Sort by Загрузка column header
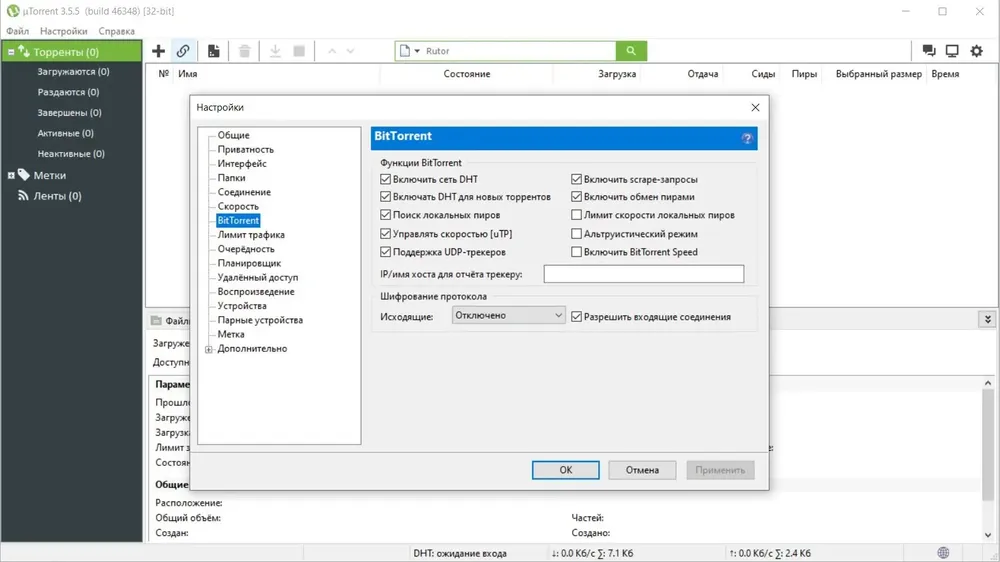The width and height of the screenshot is (1000, 562). (x=617, y=74)
